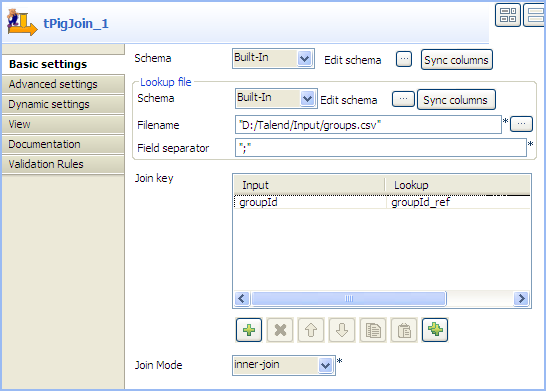Click the Lookup column header
This screenshot has height=391, width=546.
pos(458,185)
